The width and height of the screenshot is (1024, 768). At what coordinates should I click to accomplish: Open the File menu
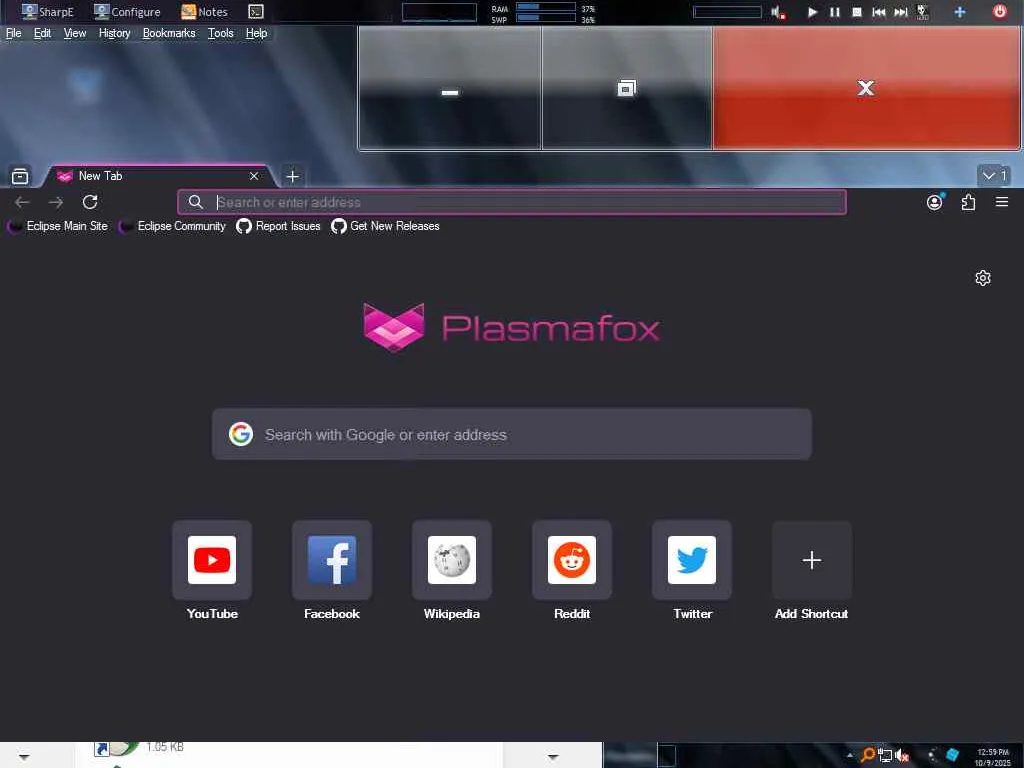click(14, 33)
